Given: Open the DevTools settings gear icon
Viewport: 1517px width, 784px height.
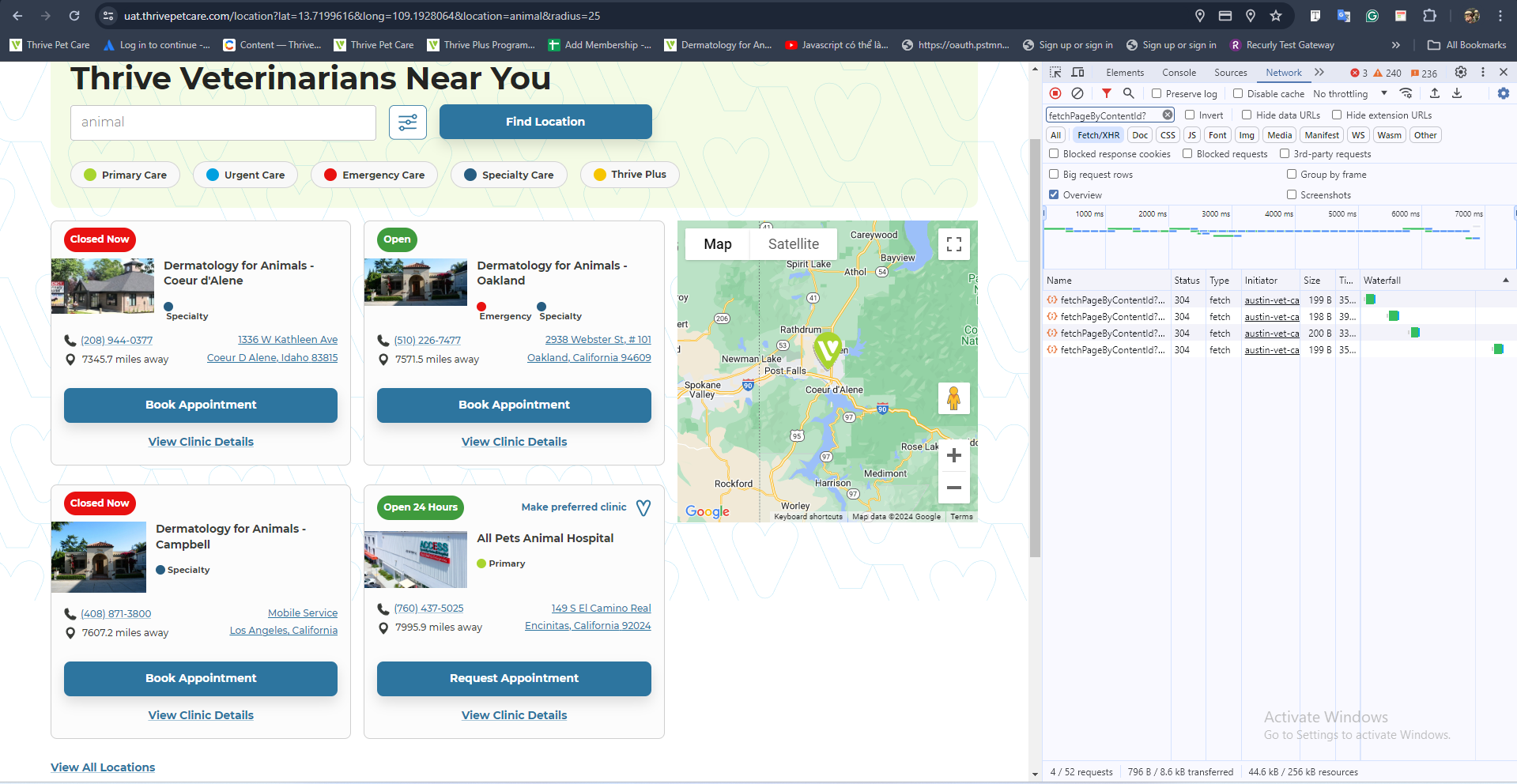Looking at the screenshot, I should click(1461, 72).
